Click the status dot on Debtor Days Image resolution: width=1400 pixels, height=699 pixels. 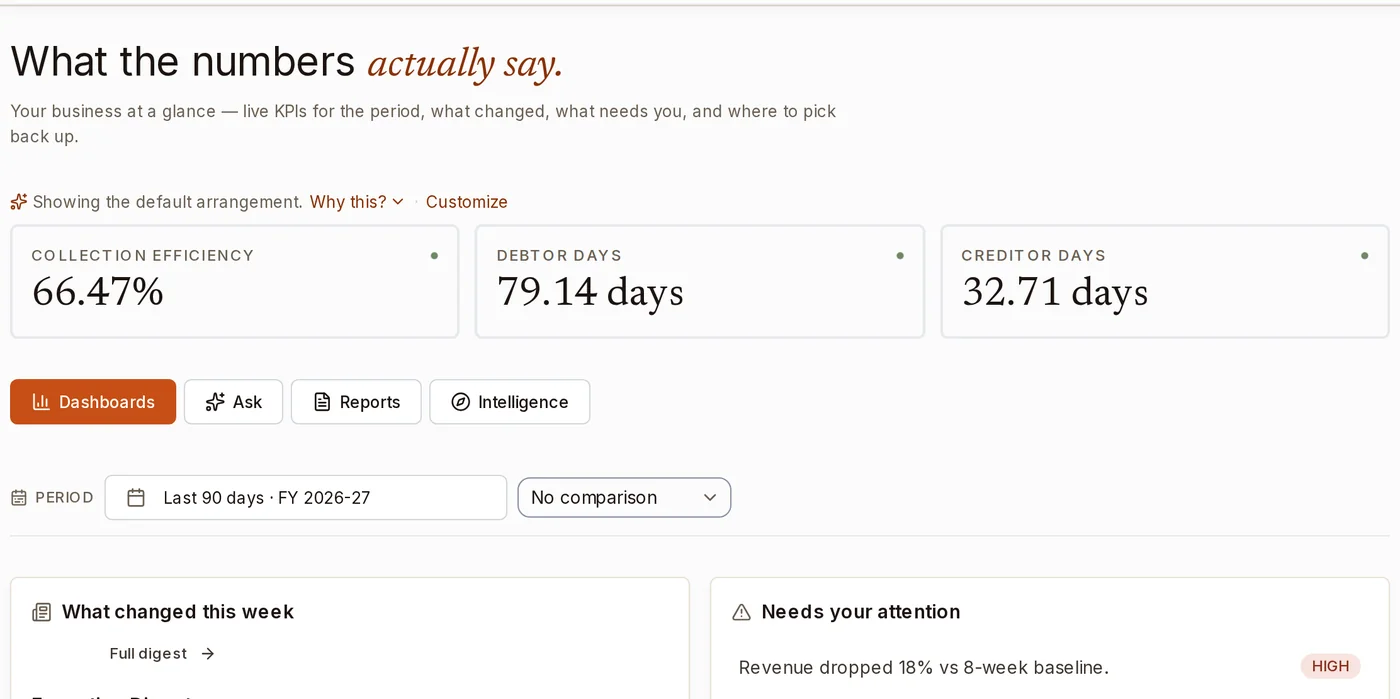[x=900, y=256]
